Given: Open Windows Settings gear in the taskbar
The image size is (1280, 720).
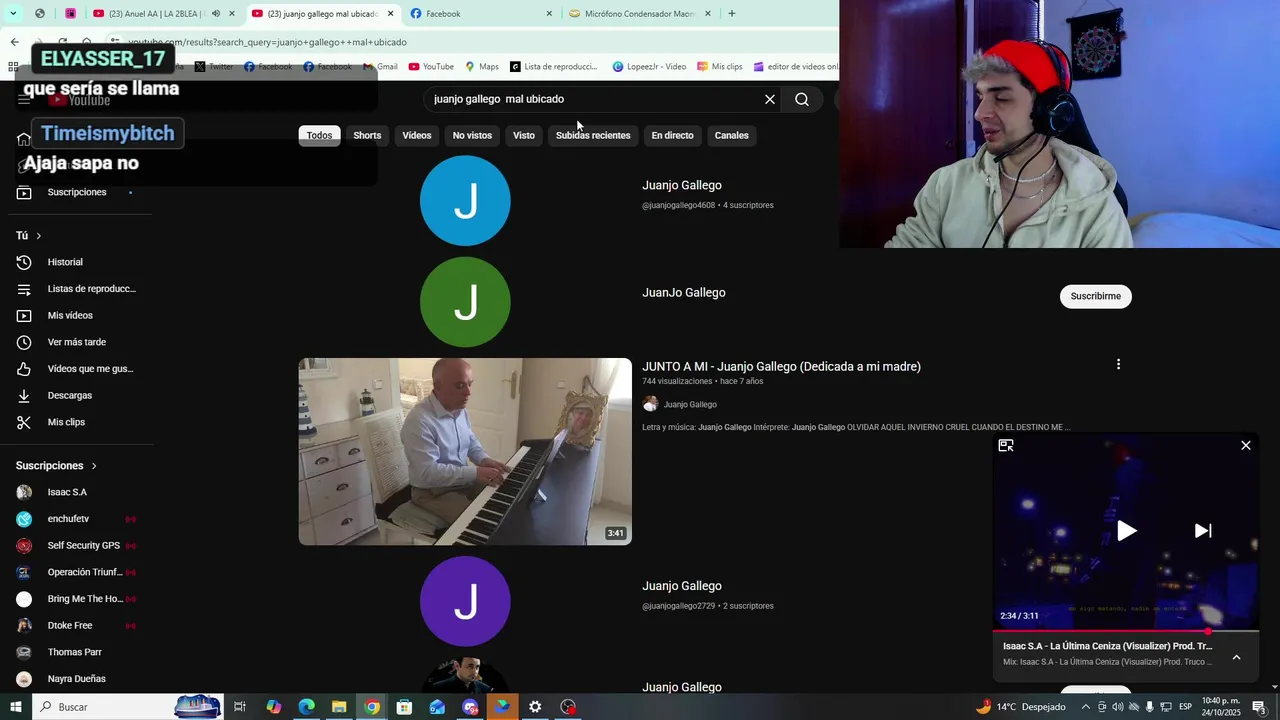Looking at the screenshot, I should [x=535, y=707].
